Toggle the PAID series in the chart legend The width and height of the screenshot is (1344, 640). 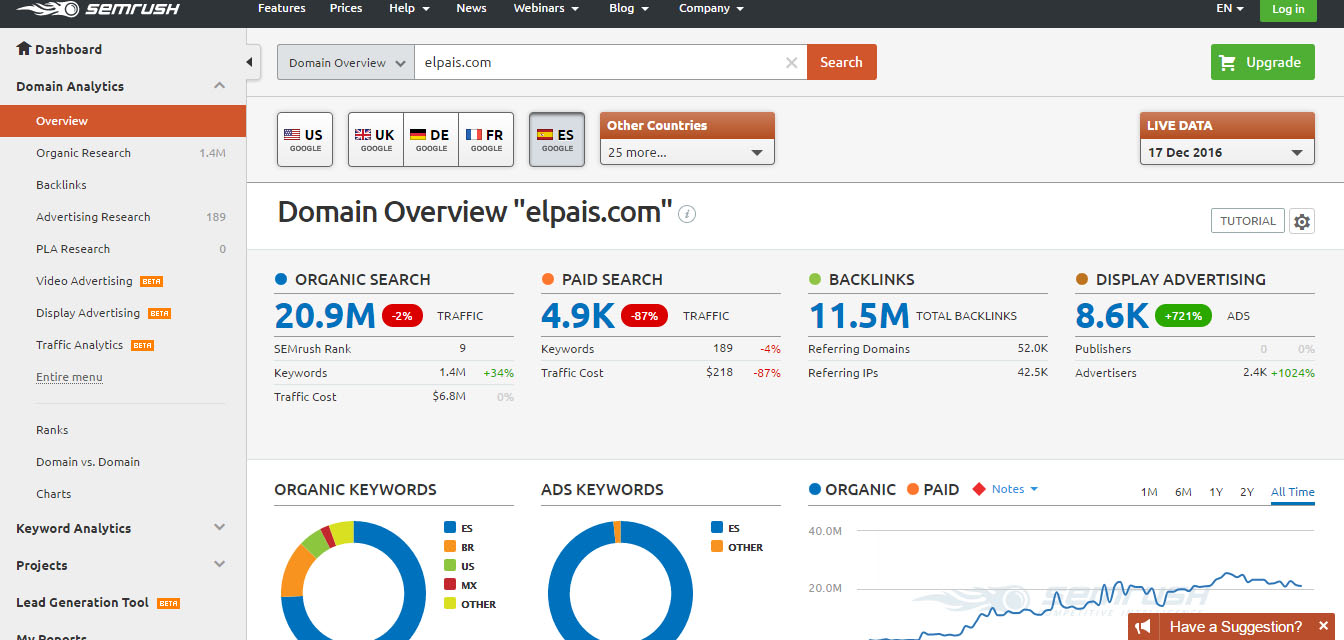point(933,489)
